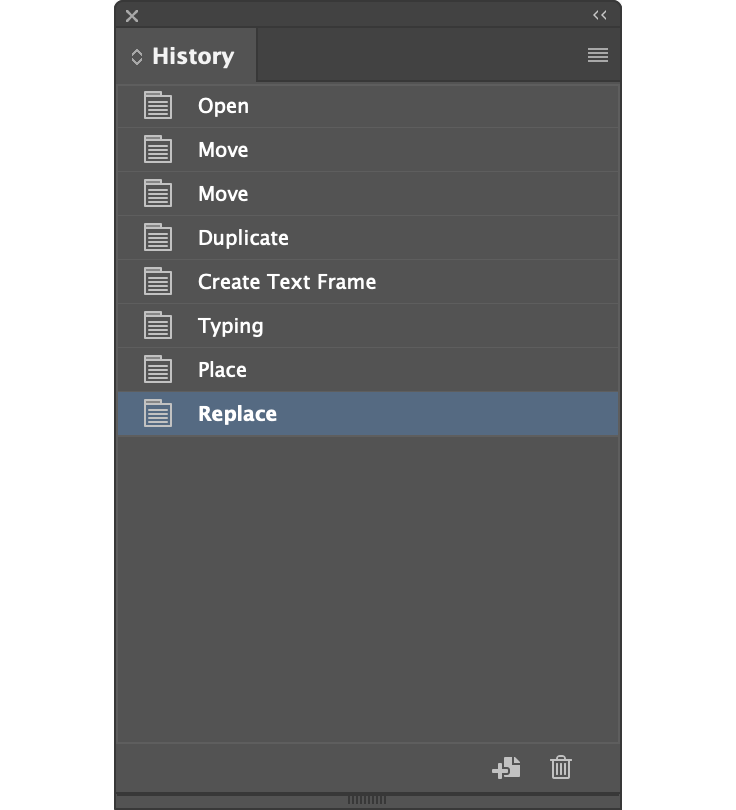
Task: Revert to the Open history state
Action: click(x=223, y=106)
